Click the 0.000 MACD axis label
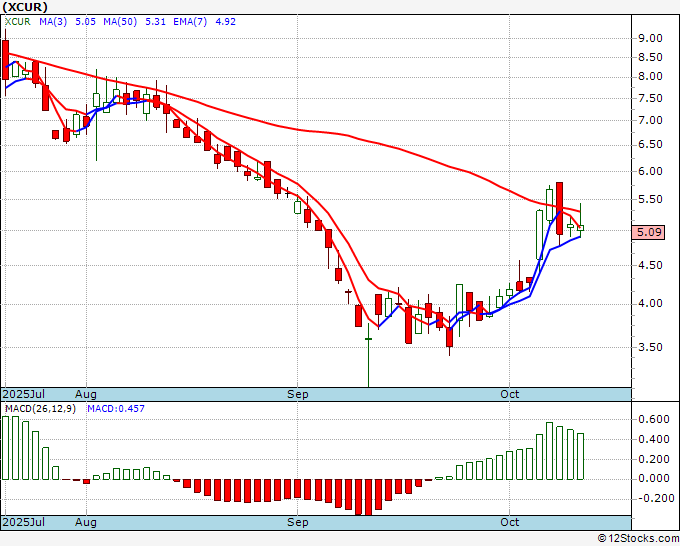This screenshot has height=546, width=680. pyautogui.click(x=654, y=478)
